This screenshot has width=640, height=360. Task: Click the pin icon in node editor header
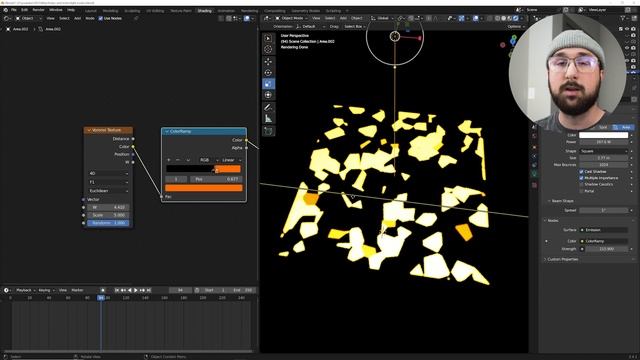[136, 18]
